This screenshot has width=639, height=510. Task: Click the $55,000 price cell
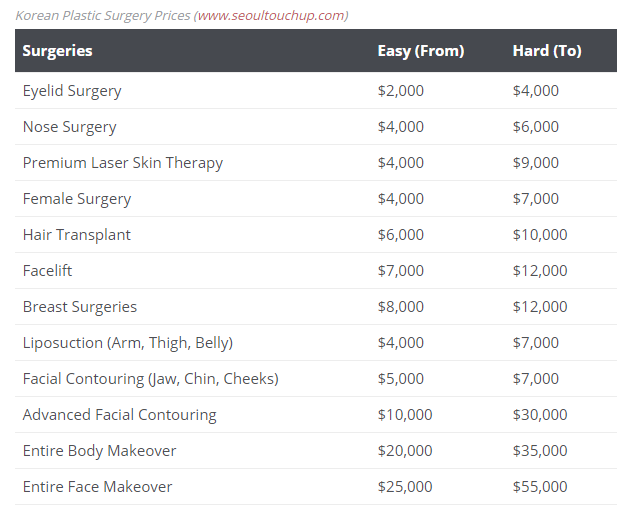540,487
